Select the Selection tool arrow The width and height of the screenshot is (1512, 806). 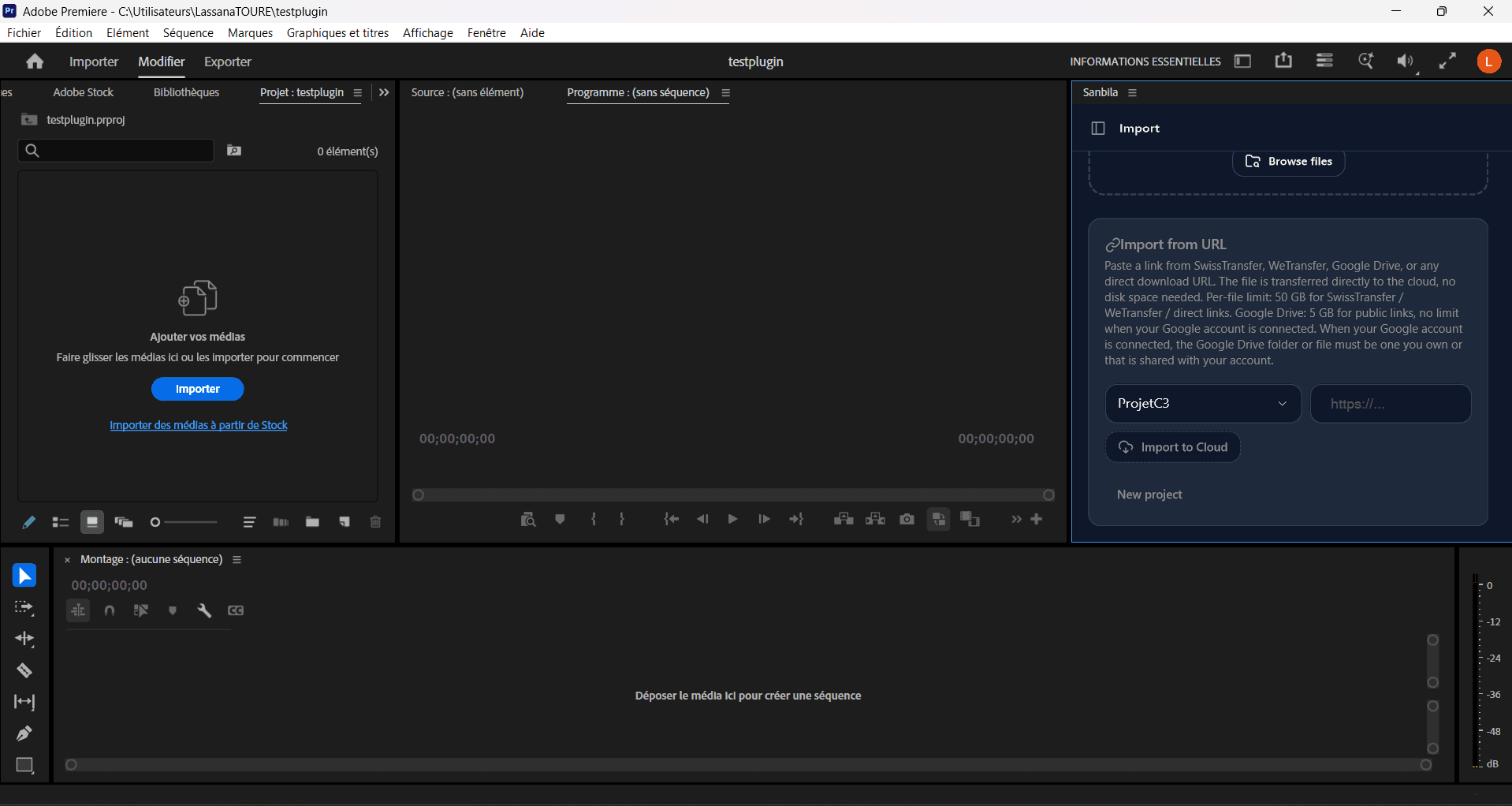(x=24, y=576)
